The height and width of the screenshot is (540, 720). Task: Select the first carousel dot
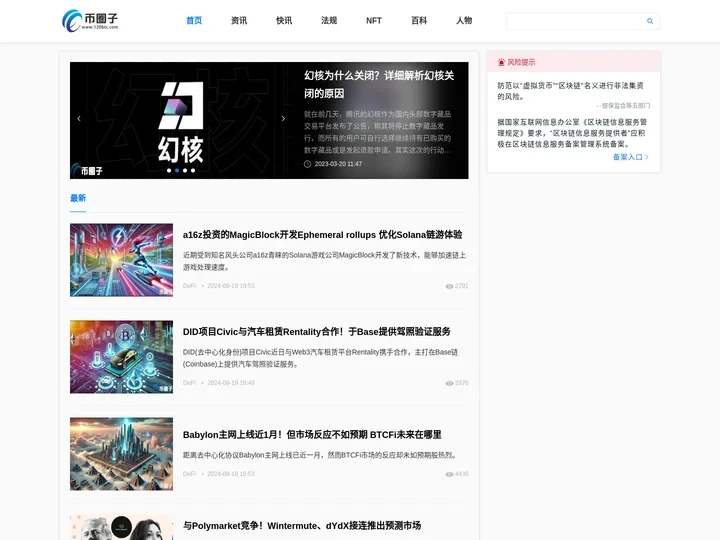pyautogui.click(x=169, y=170)
